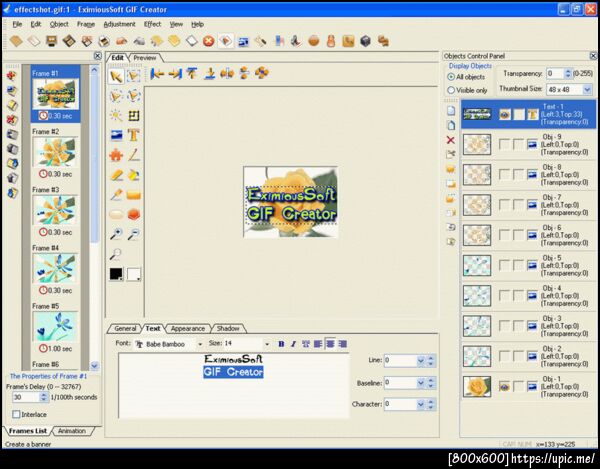
Task: Align object to top edge icon
Action: click(192, 73)
